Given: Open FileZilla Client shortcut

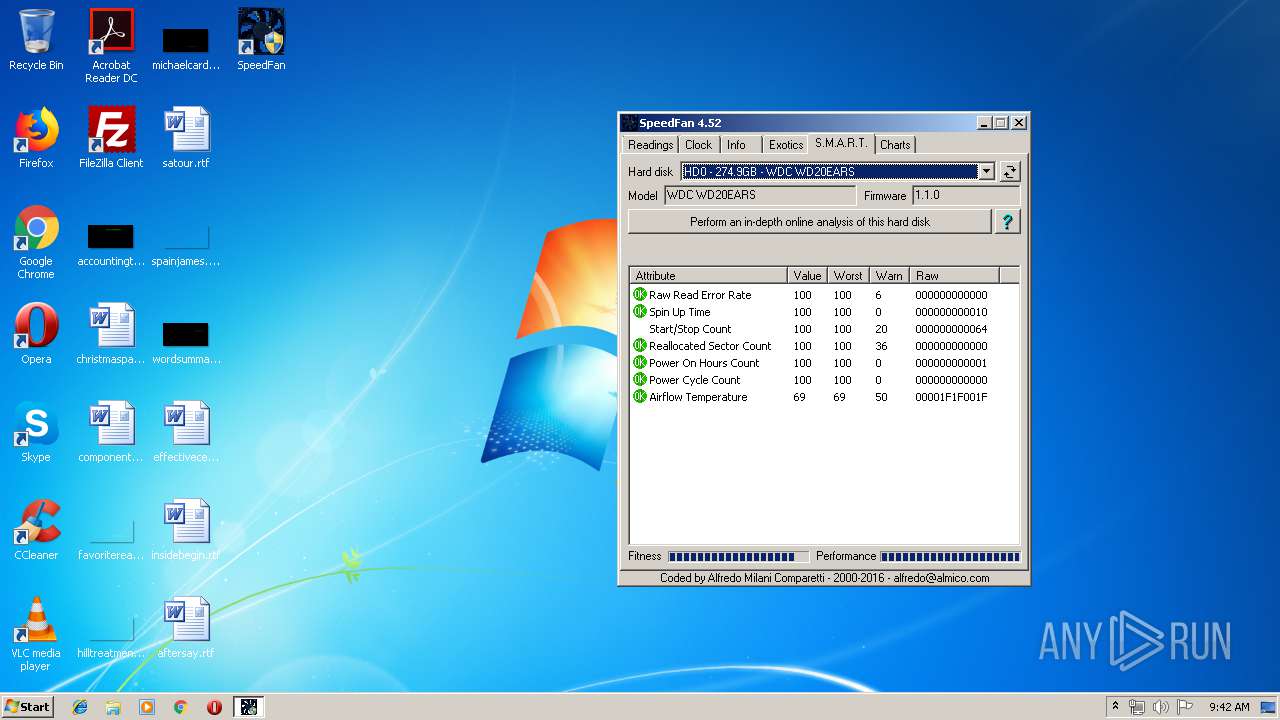Looking at the screenshot, I should coord(111,138).
